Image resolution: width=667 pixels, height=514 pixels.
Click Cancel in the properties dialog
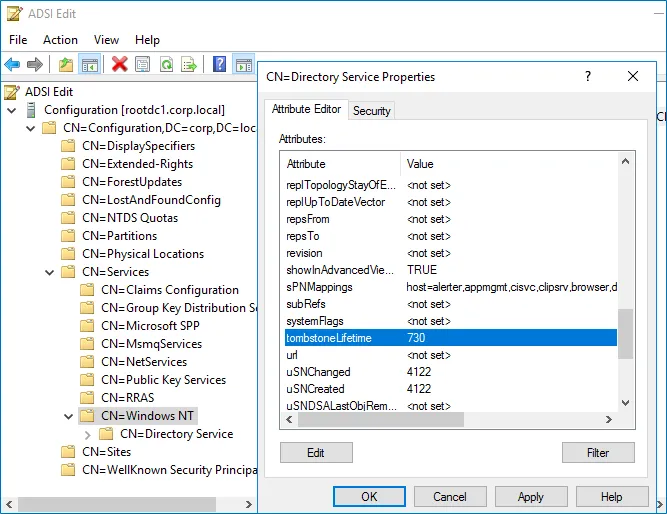point(450,497)
